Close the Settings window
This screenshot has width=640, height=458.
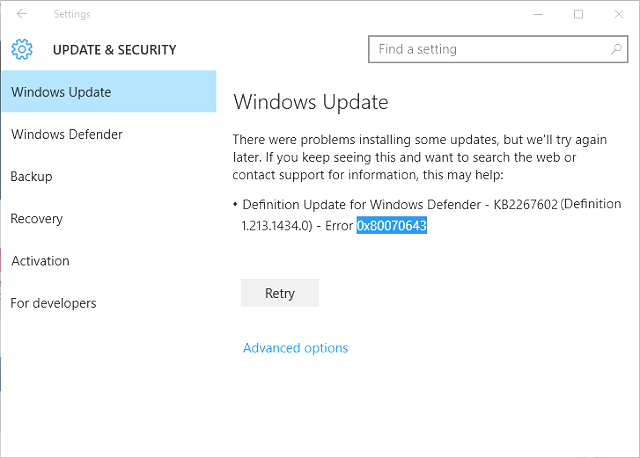619,14
